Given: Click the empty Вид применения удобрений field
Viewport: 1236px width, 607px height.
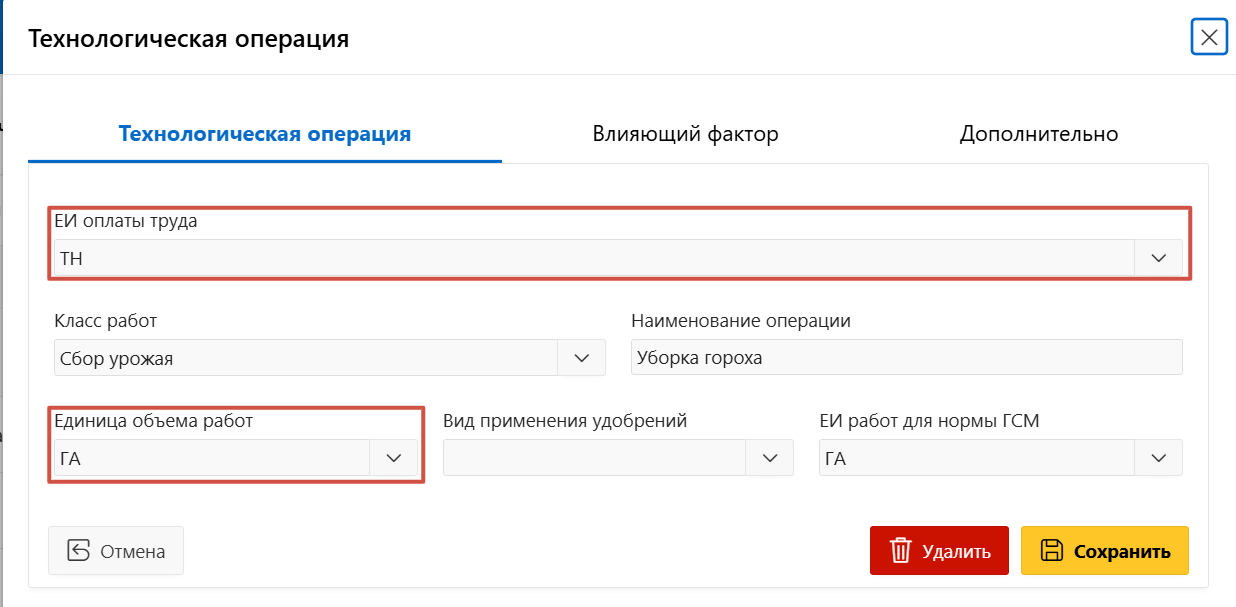Looking at the screenshot, I should pos(595,458).
